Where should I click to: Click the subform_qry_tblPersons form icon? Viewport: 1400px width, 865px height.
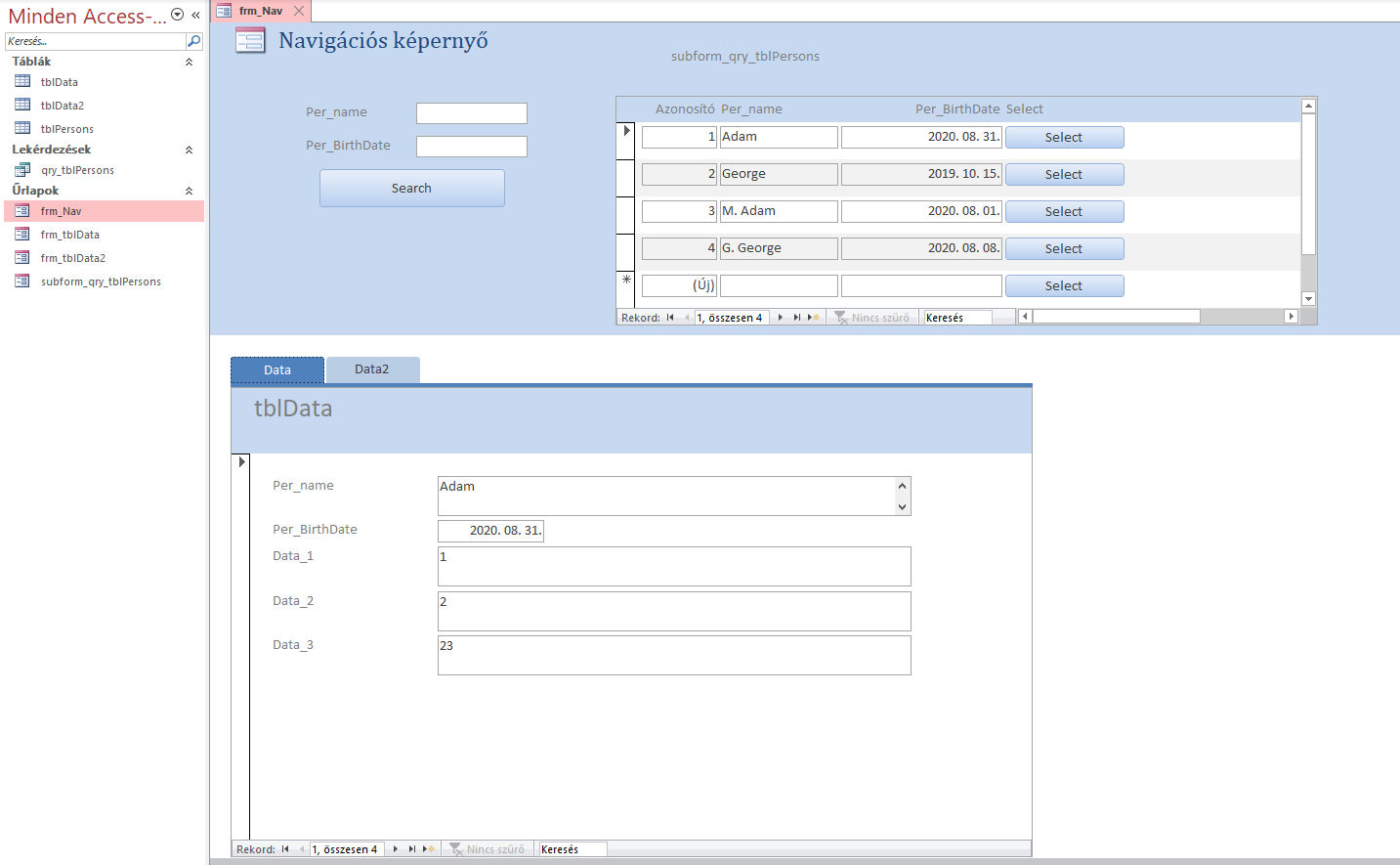[22, 281]
